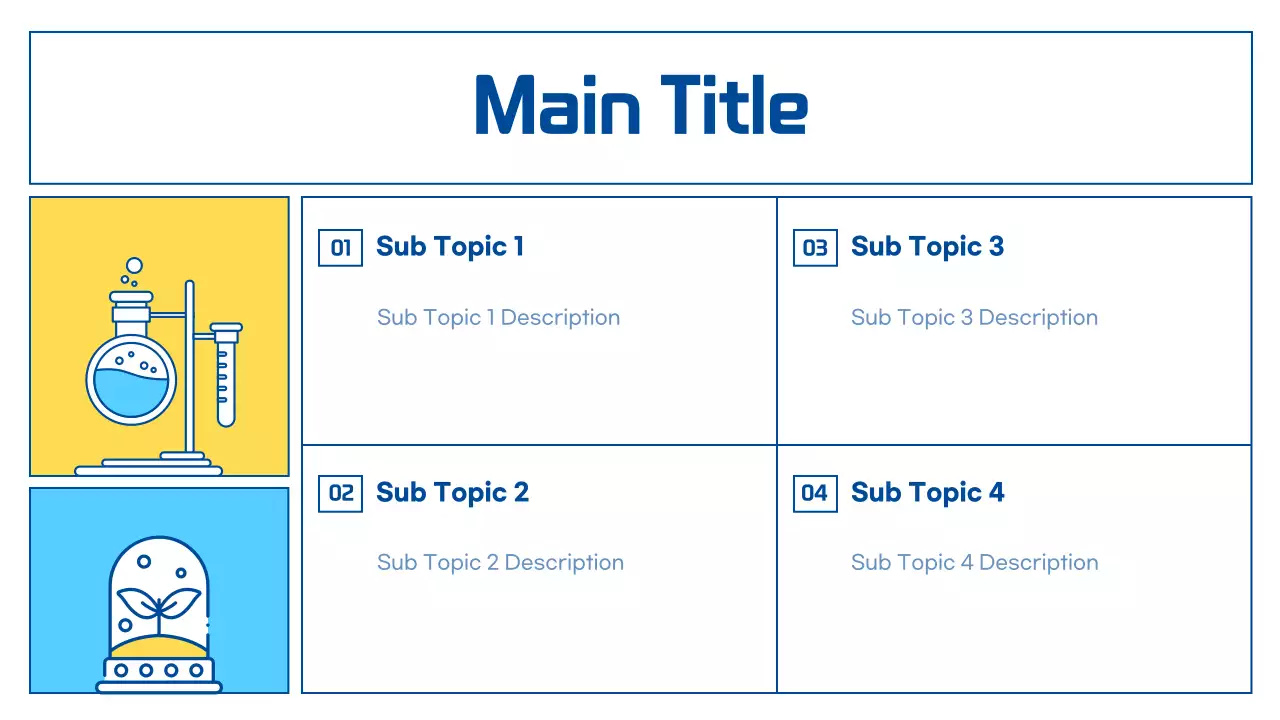
Task: Select the Main Title text
Action: coord(641,106)
